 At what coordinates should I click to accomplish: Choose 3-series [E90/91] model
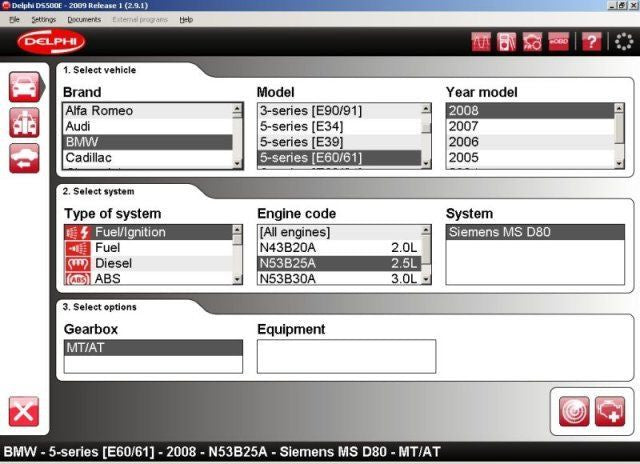[340, 111]
